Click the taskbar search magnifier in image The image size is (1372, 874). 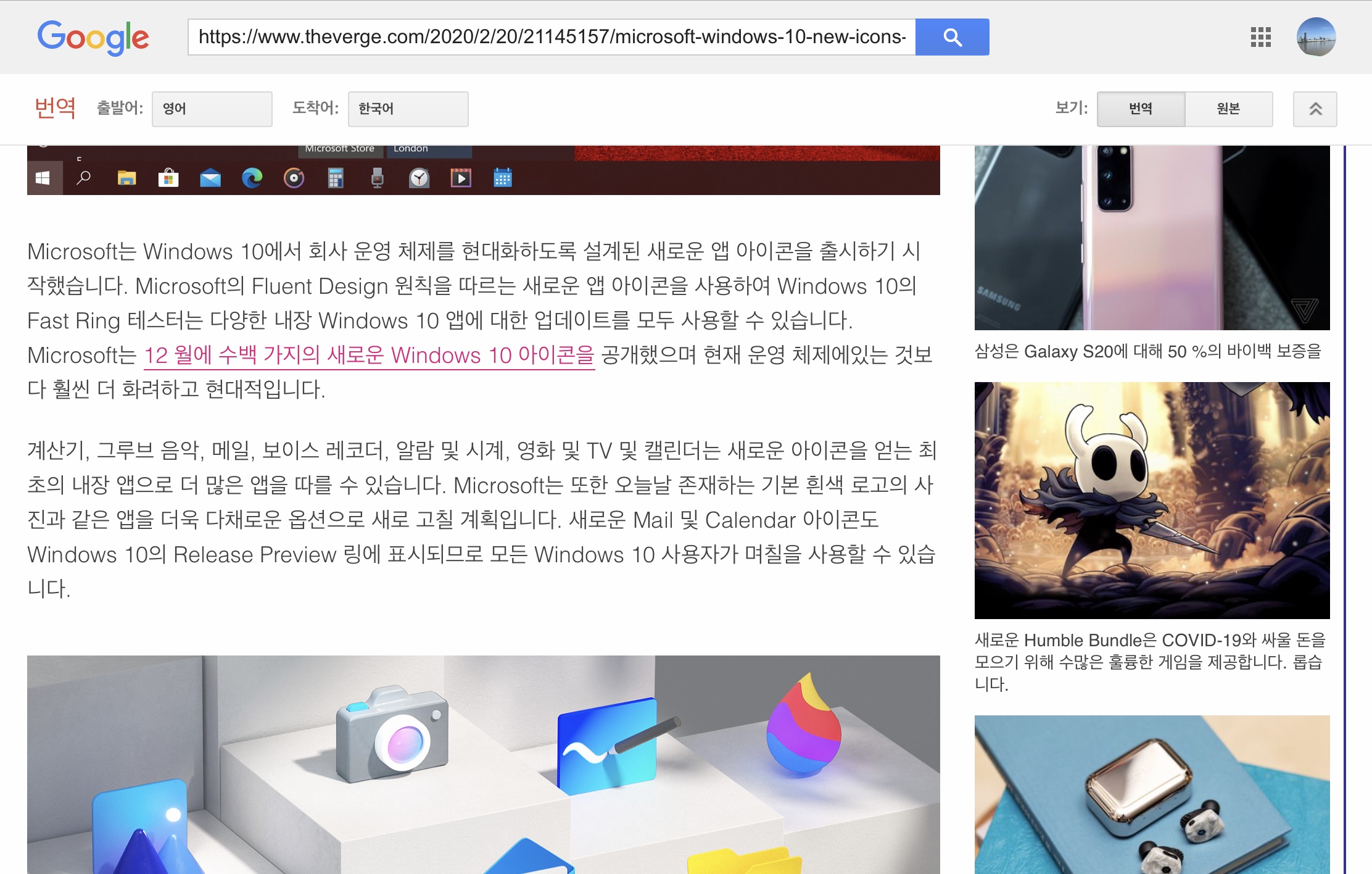84,178
